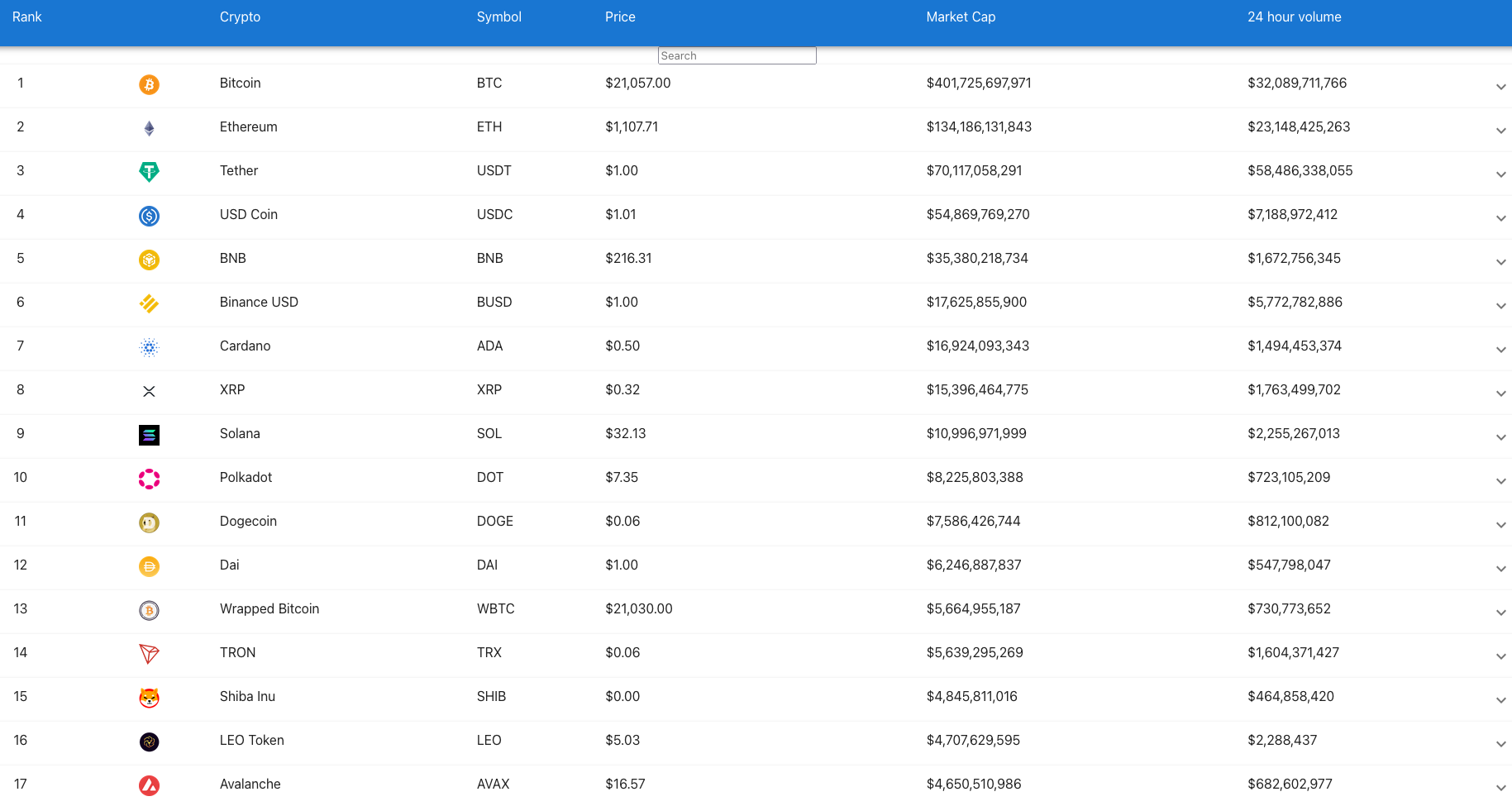
Task: Click the $7.35 Polkadot price
Action: (622, 477)
